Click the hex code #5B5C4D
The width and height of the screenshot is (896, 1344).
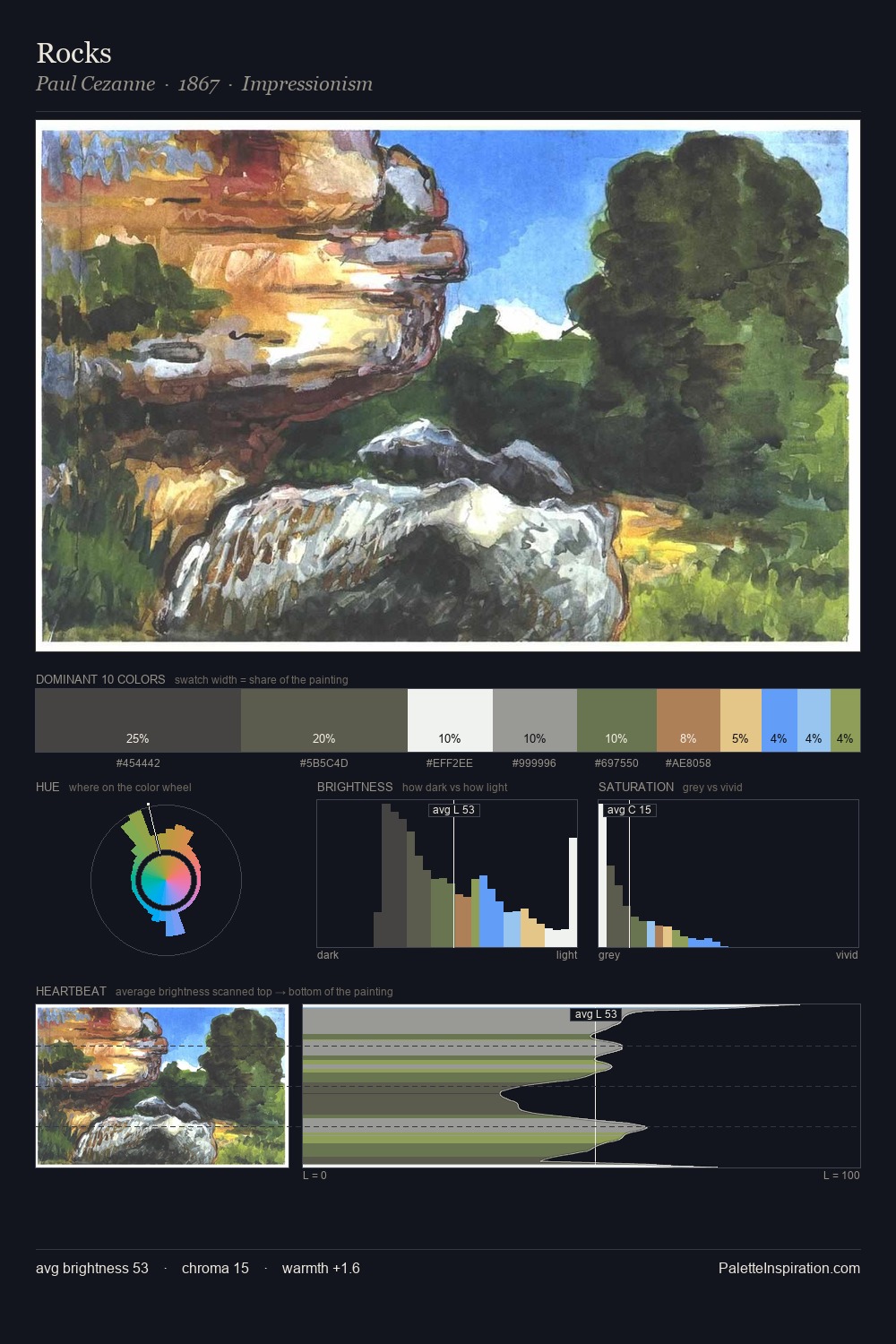tap(324, 763)
